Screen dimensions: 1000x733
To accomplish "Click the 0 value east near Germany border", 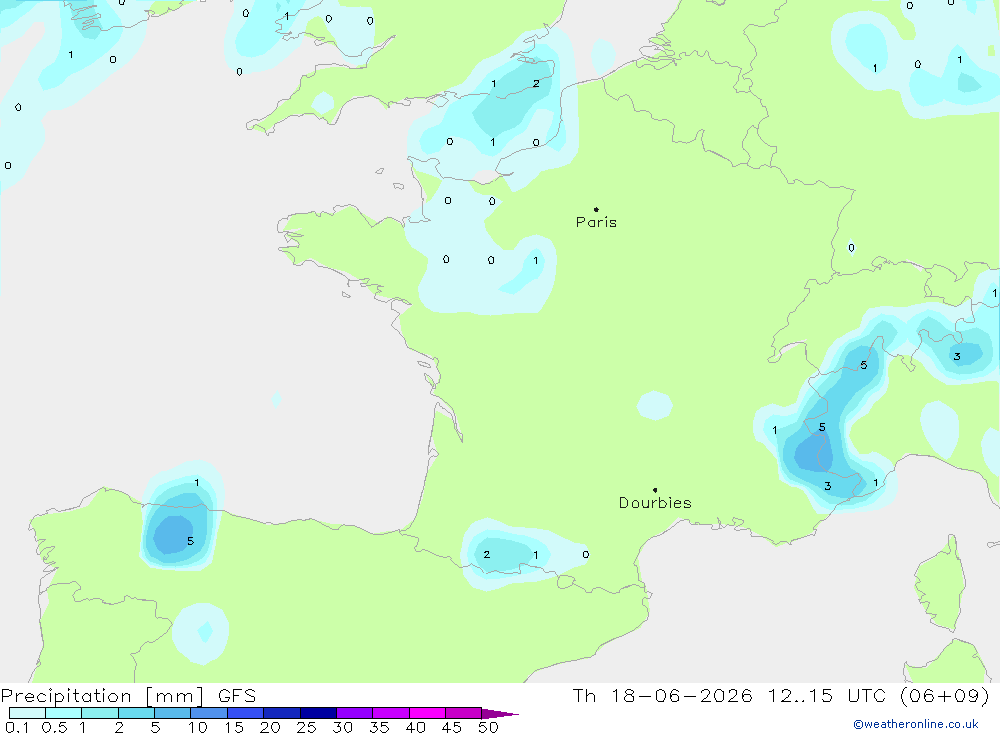I will (x=851, y=248).
